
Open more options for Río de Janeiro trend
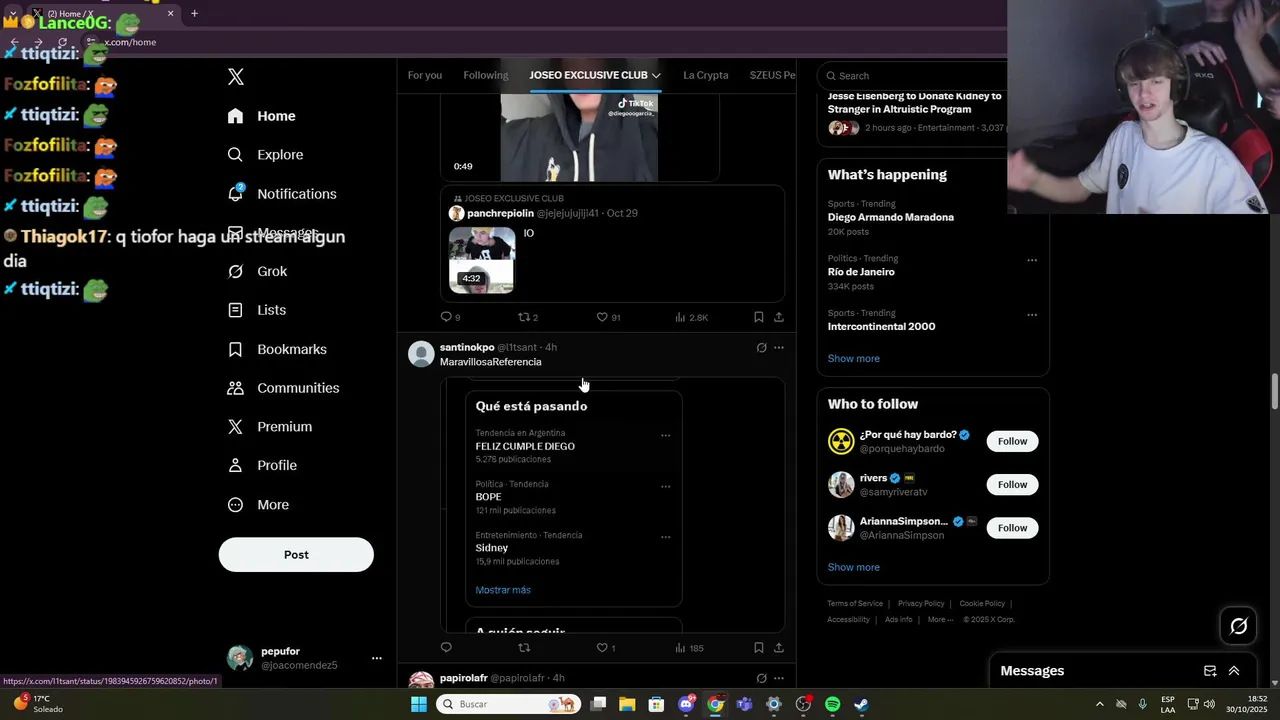[1032, 260]
